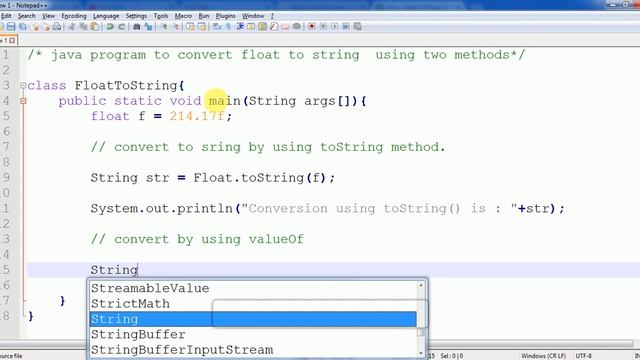Image resolution: width=640 pixels, height=360 pixels.
Task: Toggle the Folder as Workspace icon
Action: [x=284, y=27]
